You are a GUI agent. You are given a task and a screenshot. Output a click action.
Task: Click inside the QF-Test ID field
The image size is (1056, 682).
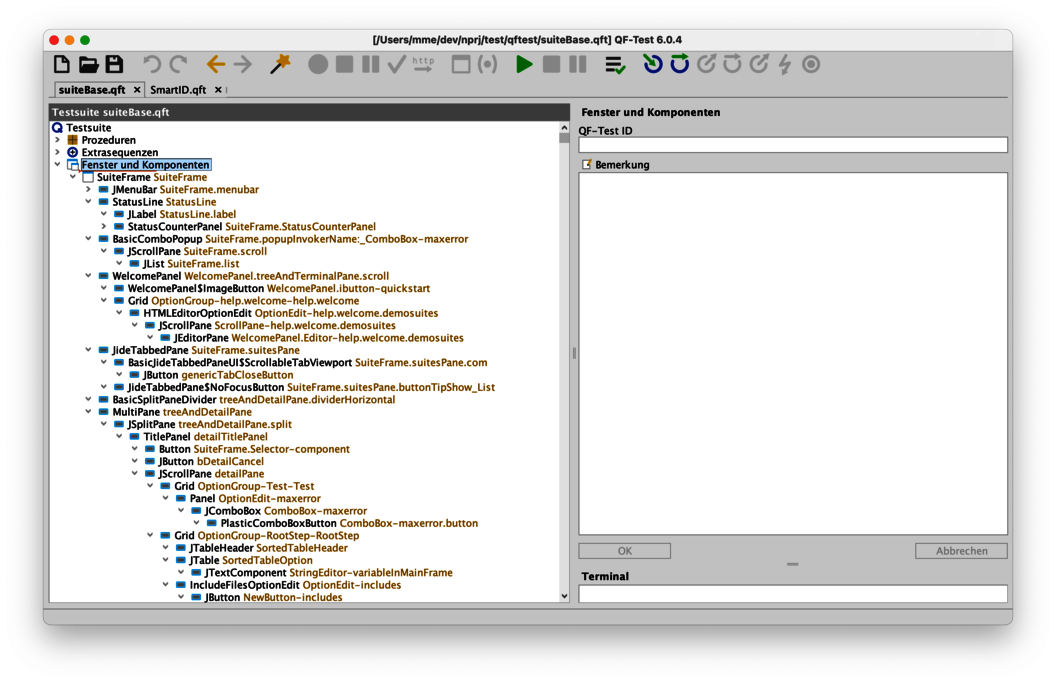(790, 144)
